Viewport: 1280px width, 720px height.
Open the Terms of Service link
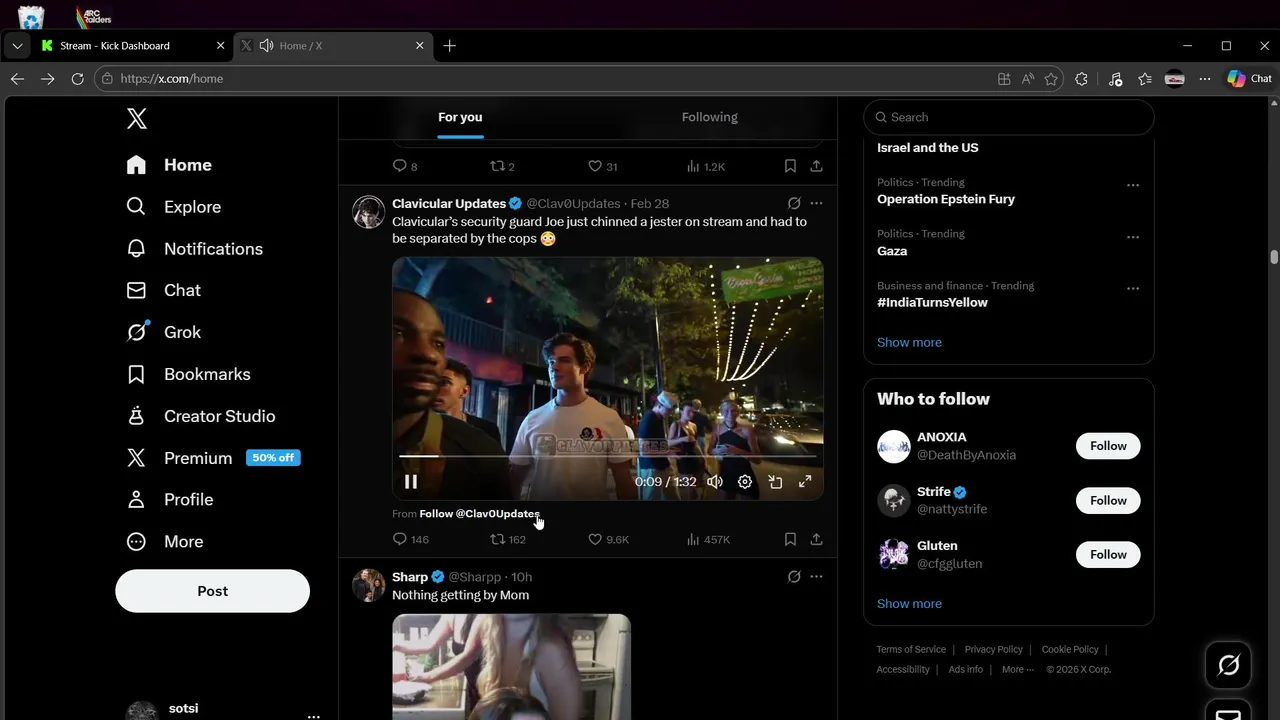pyautogui.click(x=911, y=649)
